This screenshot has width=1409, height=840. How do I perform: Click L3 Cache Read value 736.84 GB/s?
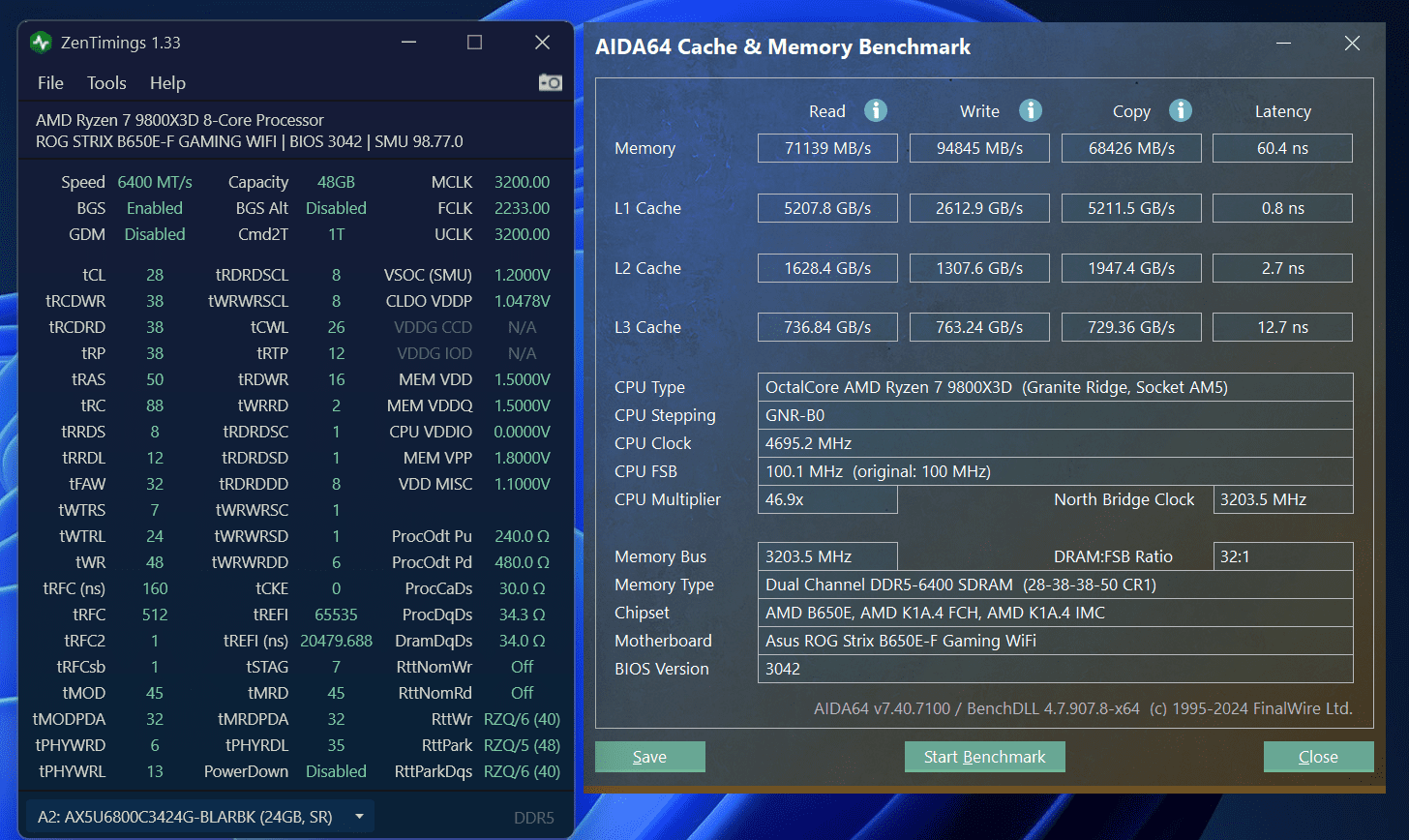coord(827,327)
